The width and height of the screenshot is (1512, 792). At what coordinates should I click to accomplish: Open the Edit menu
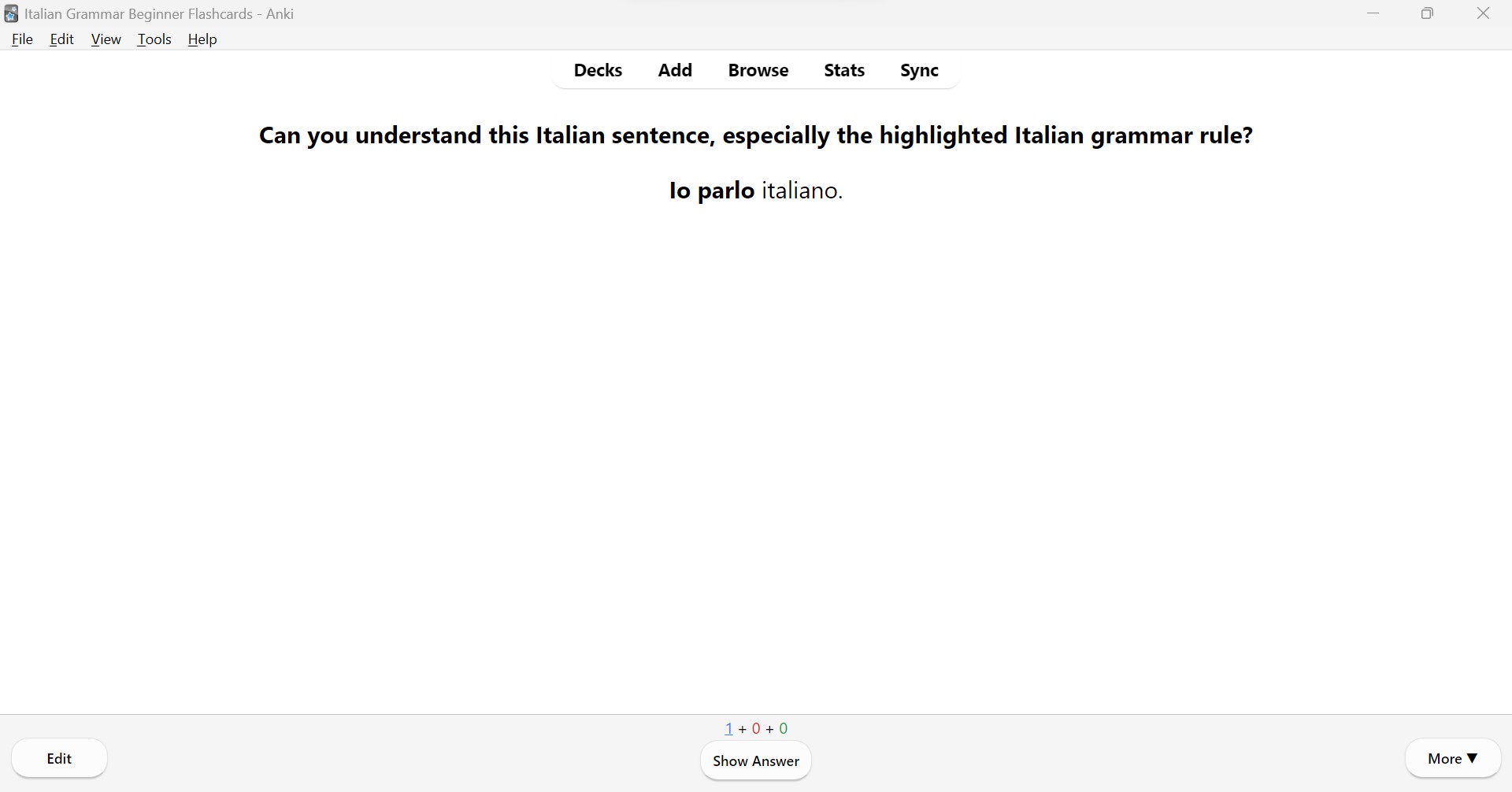(x=61, y=39)
